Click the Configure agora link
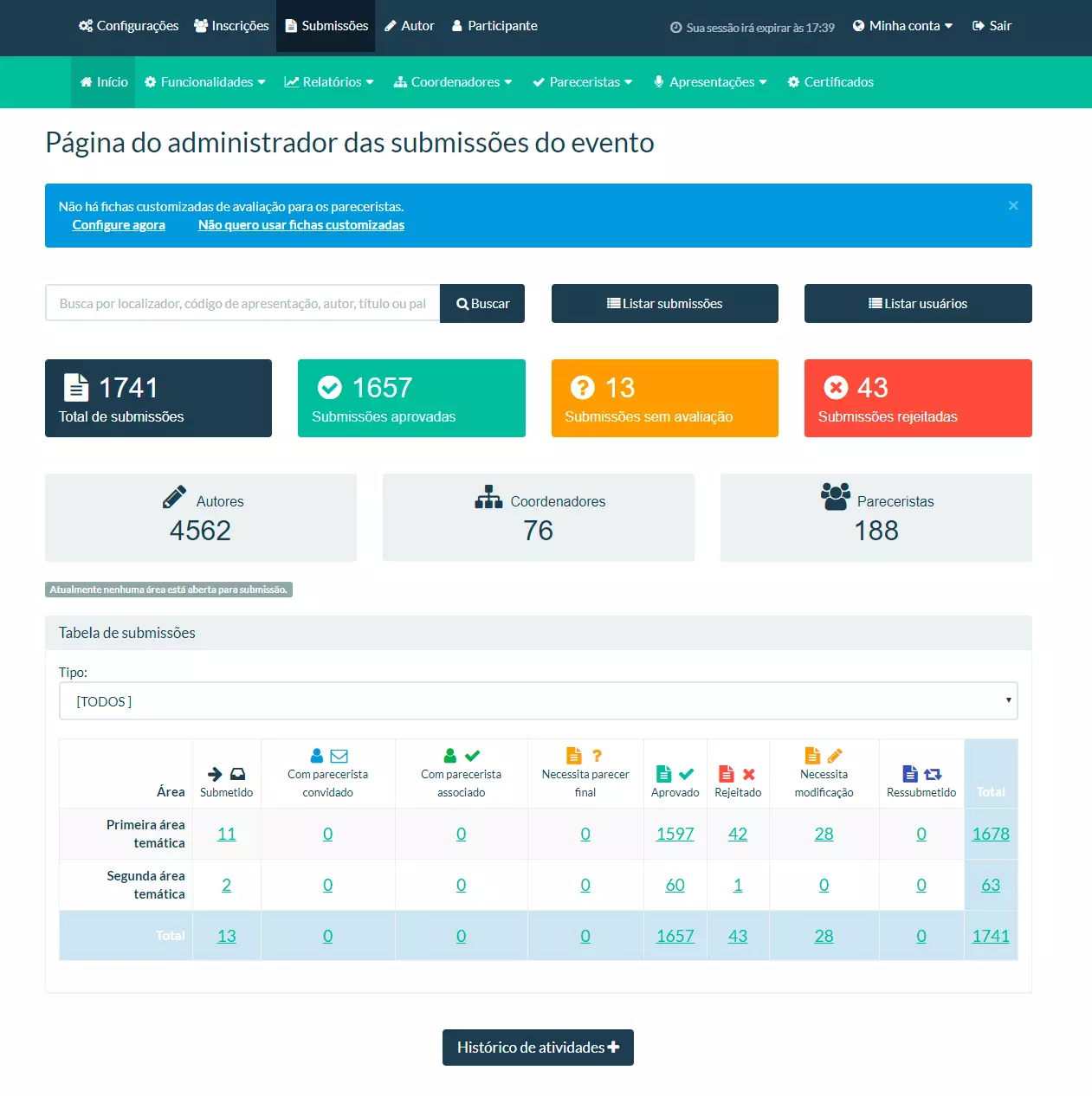This screenshot has width=1092, height=1096. click(x=119, y=225)
